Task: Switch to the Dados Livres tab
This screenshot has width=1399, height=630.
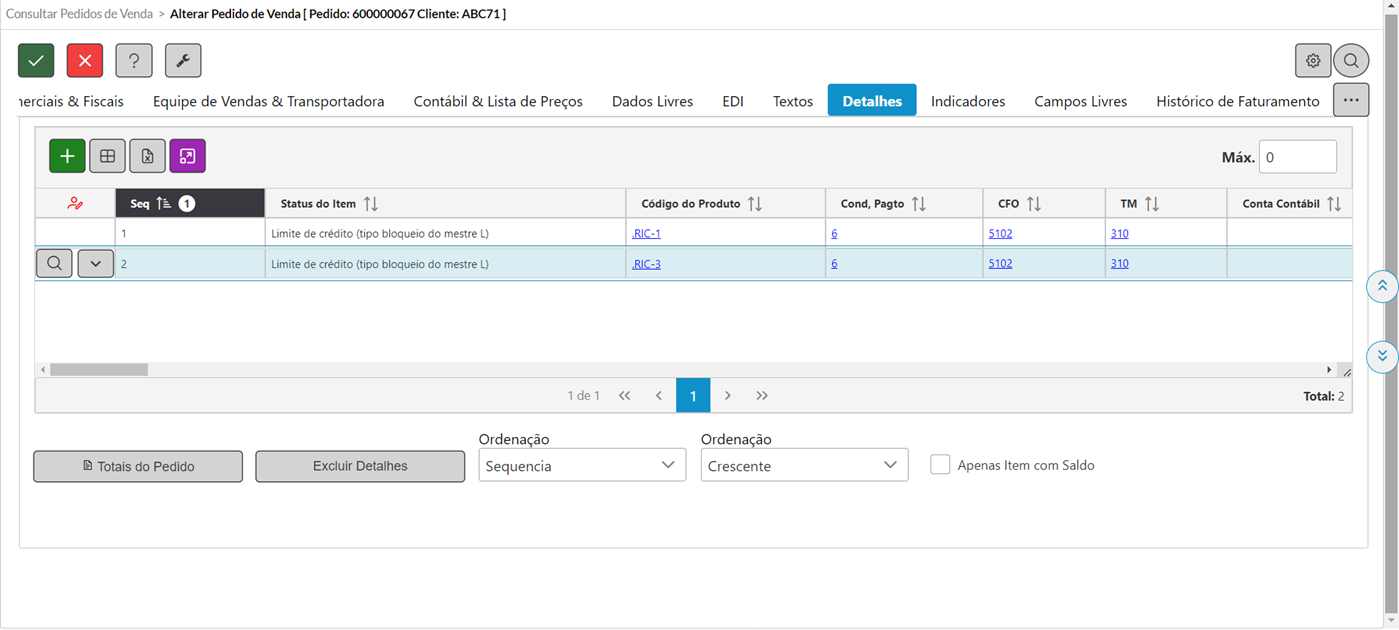Action: [652, 101]
